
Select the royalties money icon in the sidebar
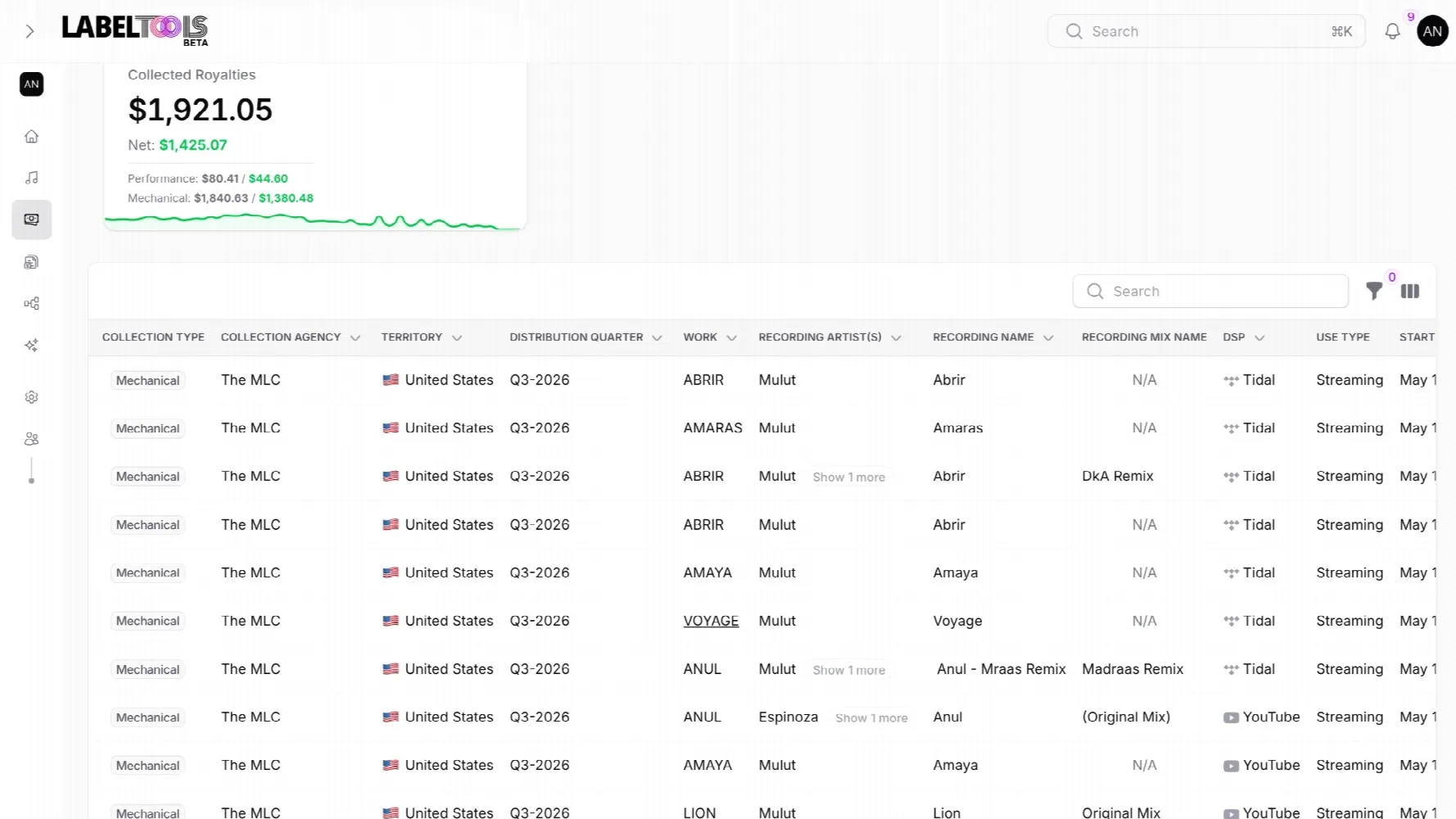(x=31, y=219)
